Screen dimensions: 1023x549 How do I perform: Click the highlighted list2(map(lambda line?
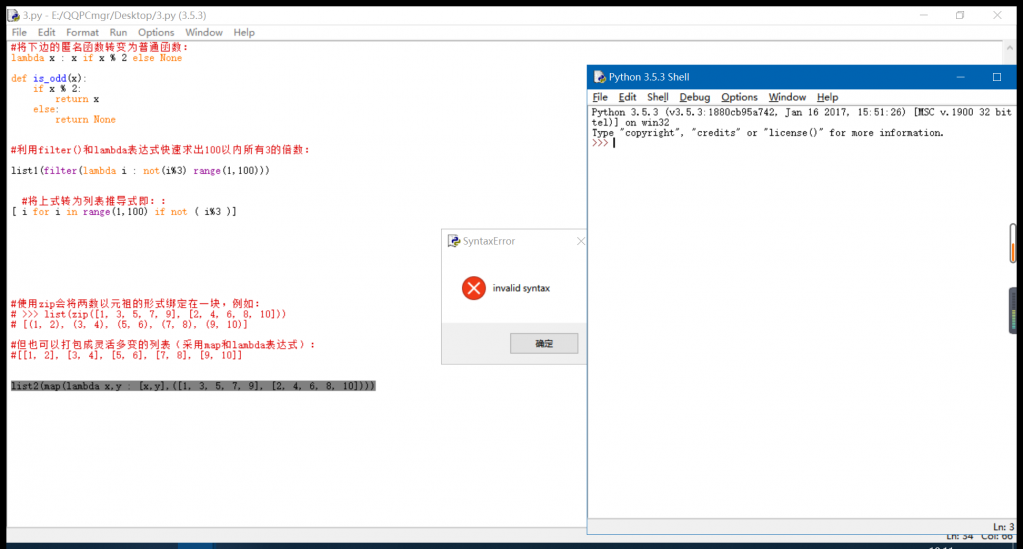pos(193,386)
